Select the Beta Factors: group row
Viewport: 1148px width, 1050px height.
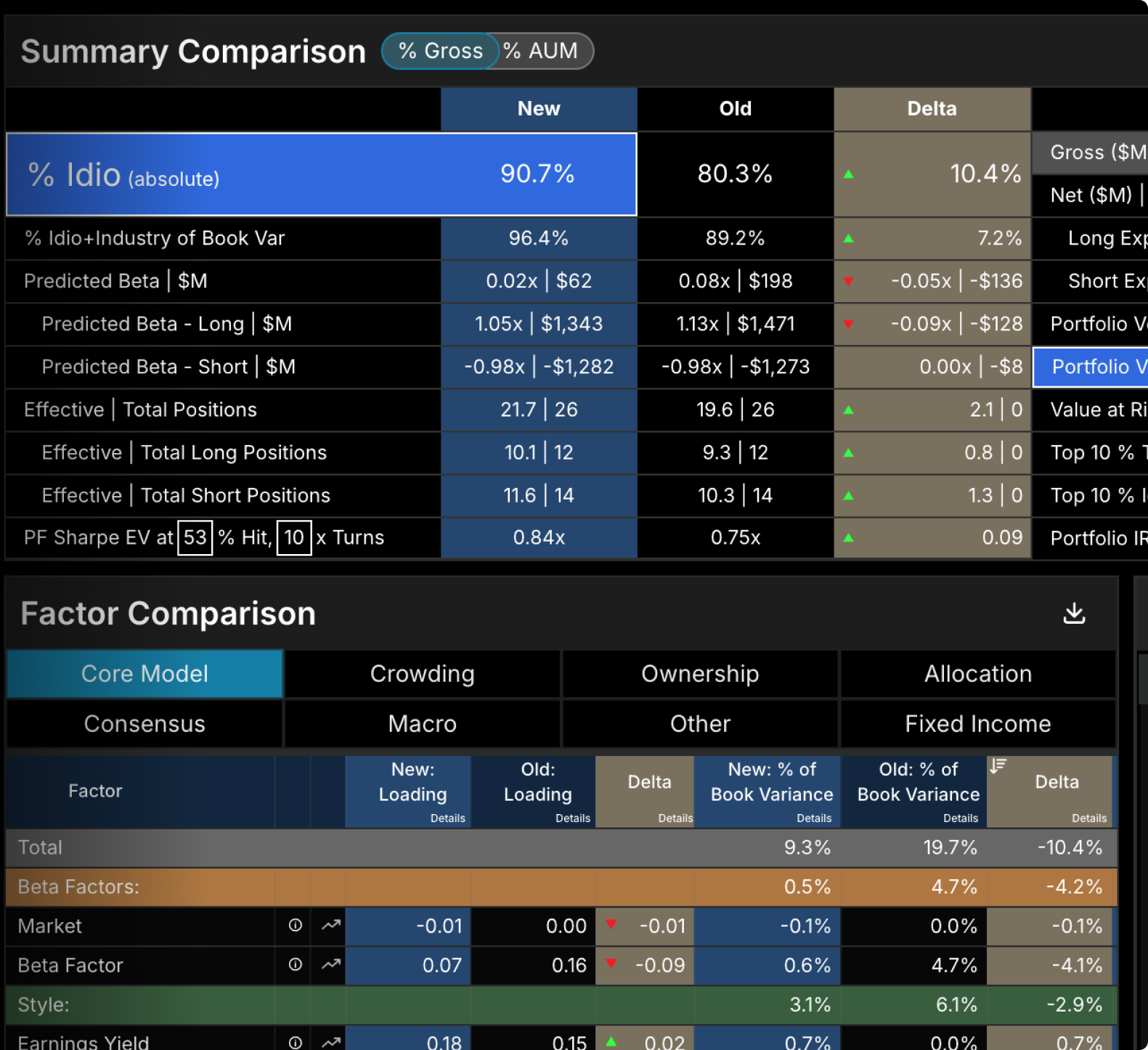561,887
